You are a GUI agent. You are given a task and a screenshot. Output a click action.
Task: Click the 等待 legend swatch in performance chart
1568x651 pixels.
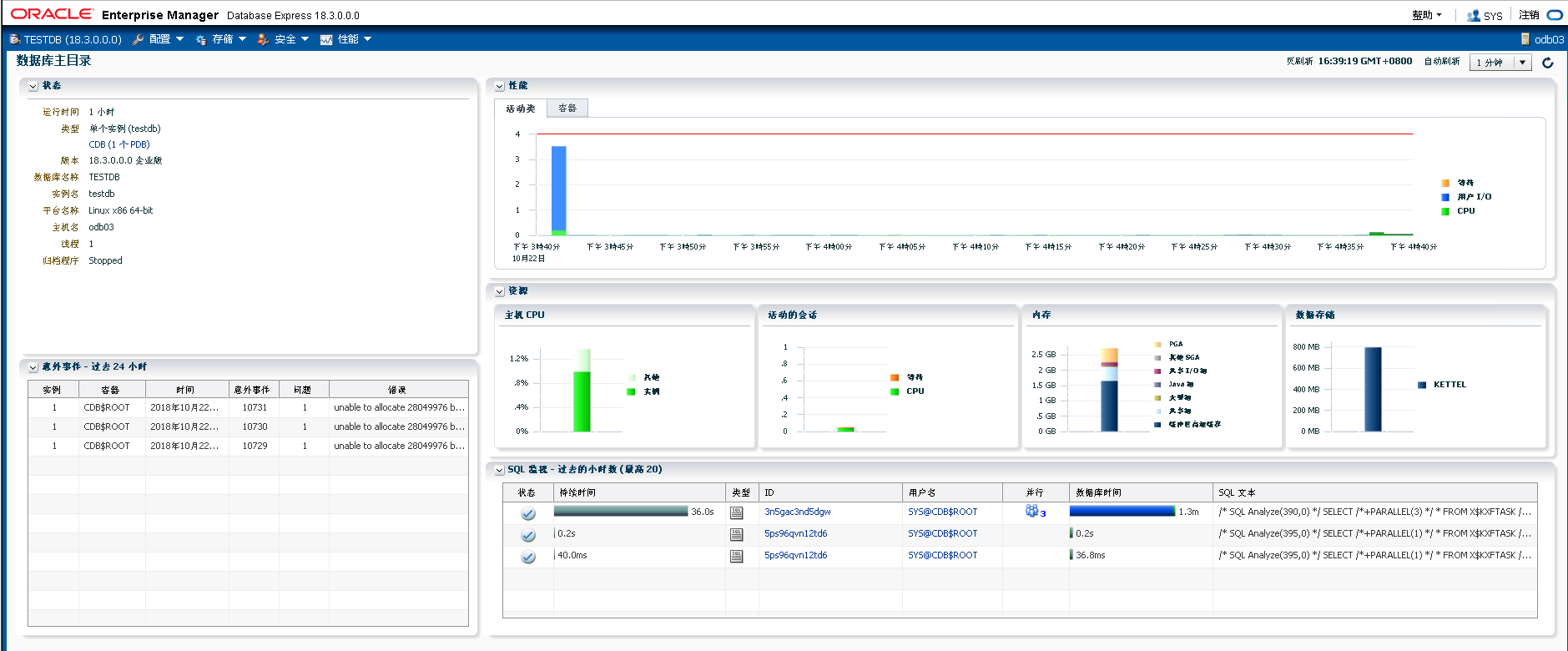[1445, 183]
